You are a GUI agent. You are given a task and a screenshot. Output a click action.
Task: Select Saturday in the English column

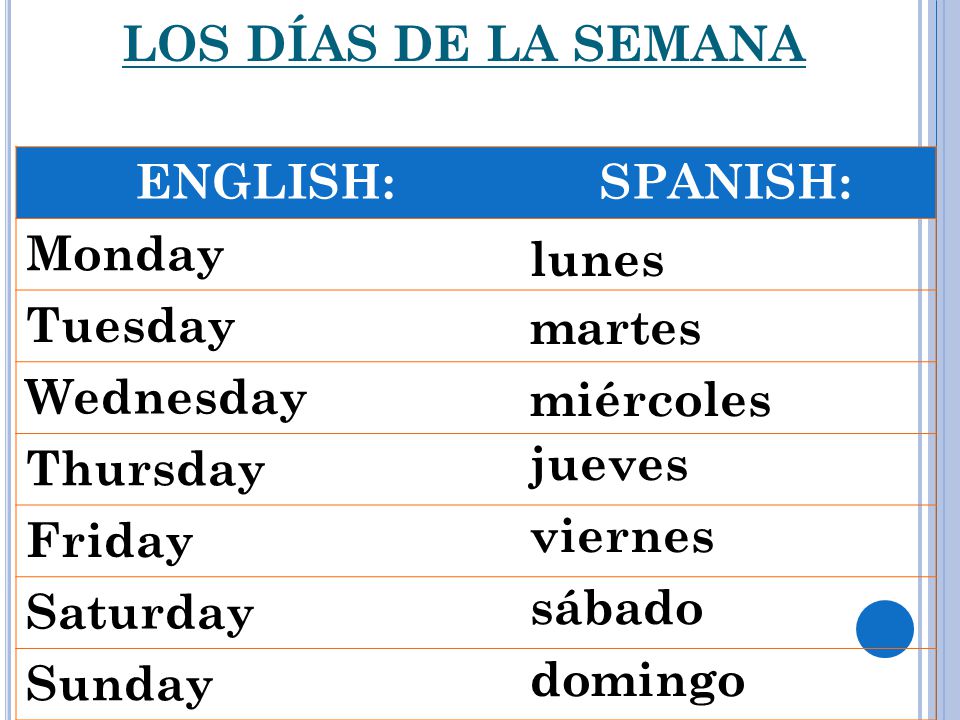(x=140, y=613)
